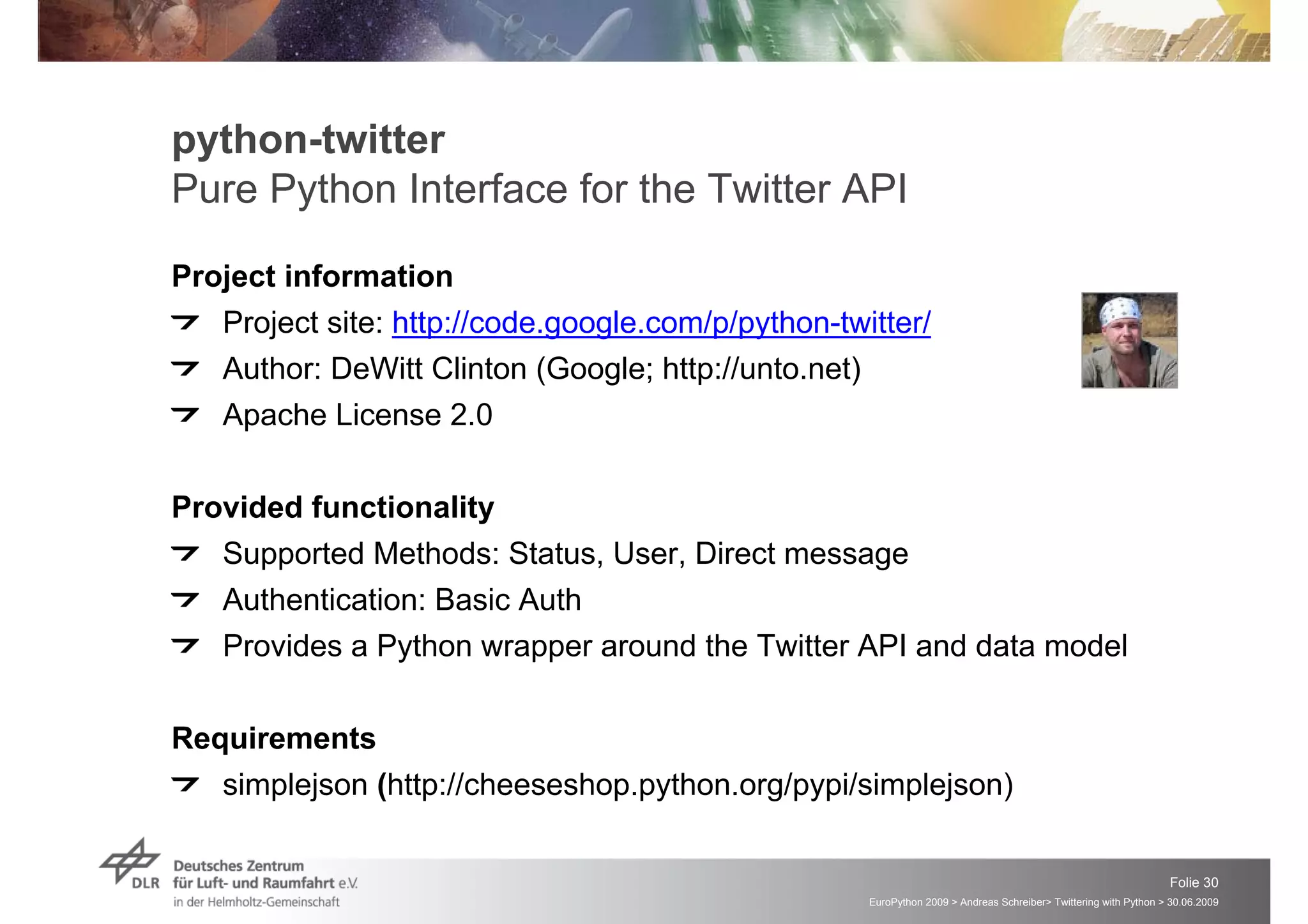Click the 'Supported Methods: Status, User, Direct message' line
This screenshot has height=924, width=1308.
[565, 554]
